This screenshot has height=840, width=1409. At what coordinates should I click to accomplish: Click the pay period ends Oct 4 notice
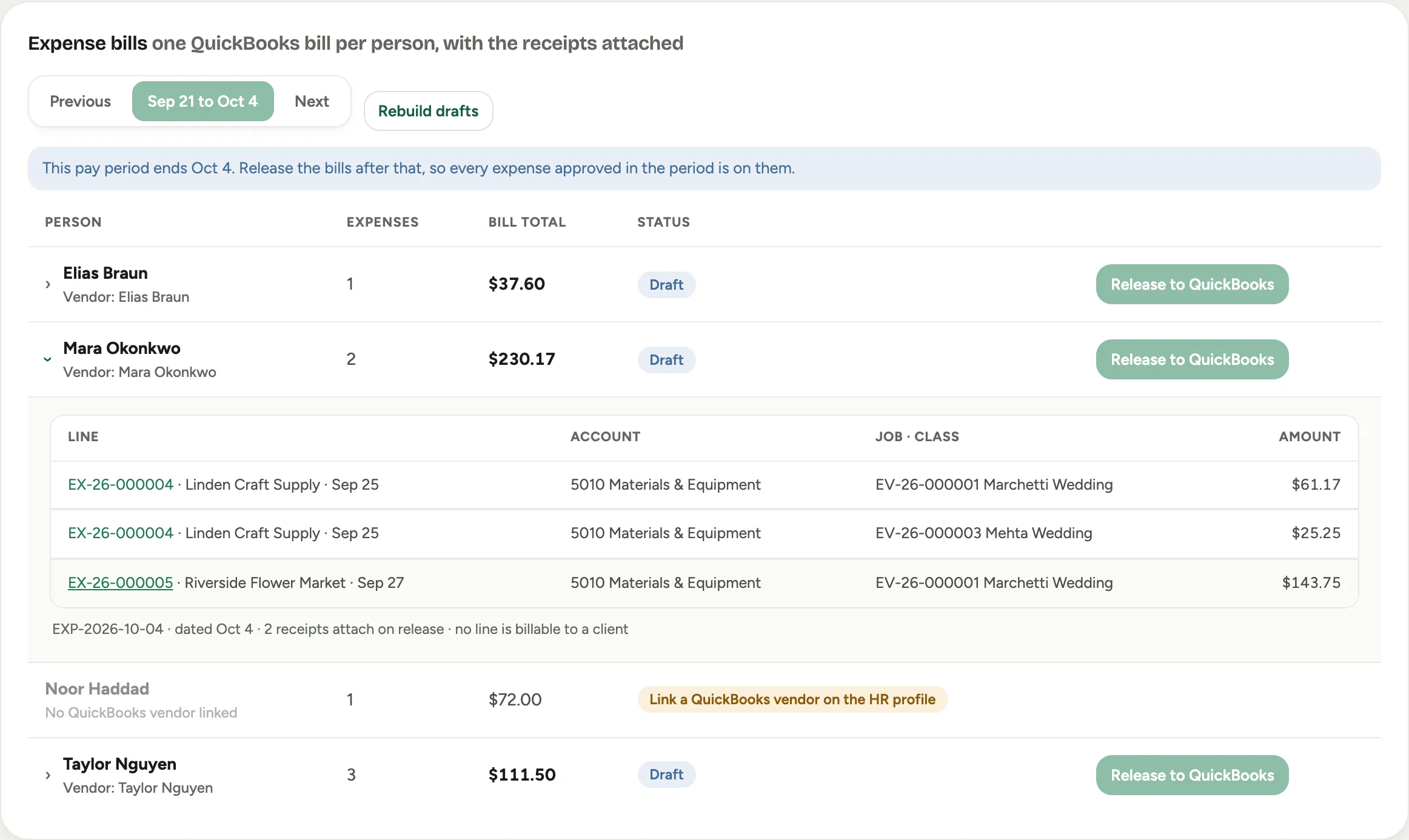click(x=704, y=168)
